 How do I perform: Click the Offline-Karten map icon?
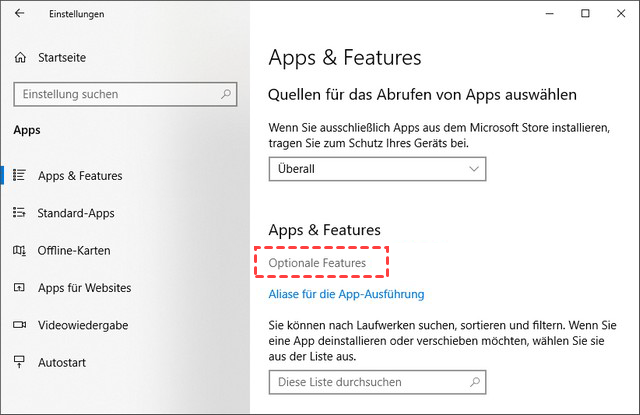click(20, 250)
